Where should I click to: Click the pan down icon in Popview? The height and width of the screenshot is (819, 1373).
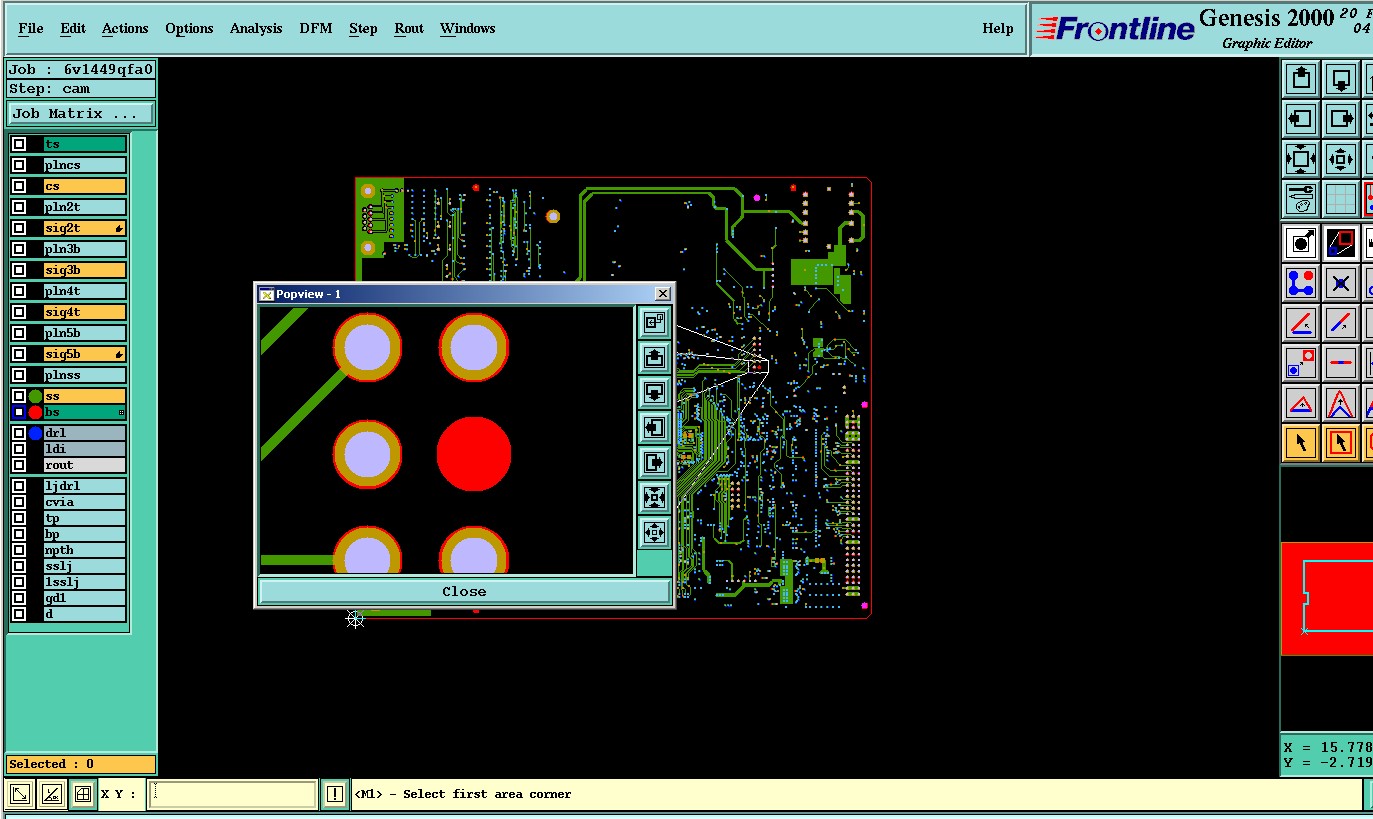[x=654, y=392]
